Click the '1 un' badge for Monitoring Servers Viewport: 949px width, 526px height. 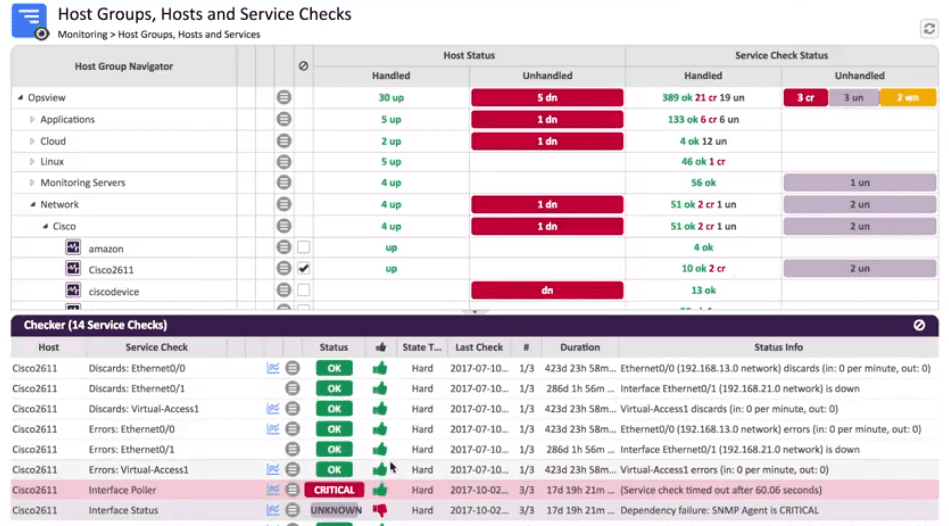(x=859, y=182)
